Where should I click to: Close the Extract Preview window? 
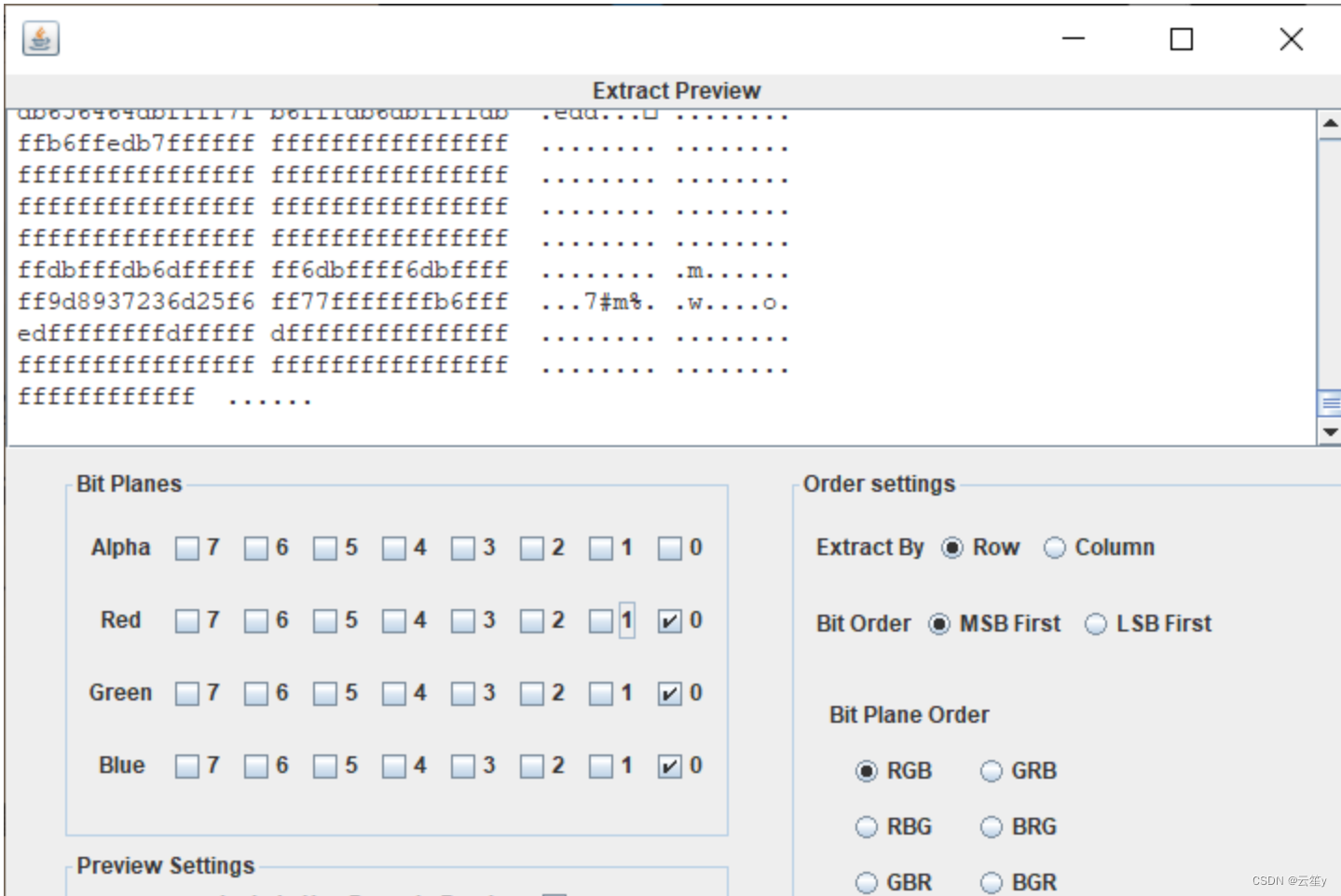coord(1291,39)
